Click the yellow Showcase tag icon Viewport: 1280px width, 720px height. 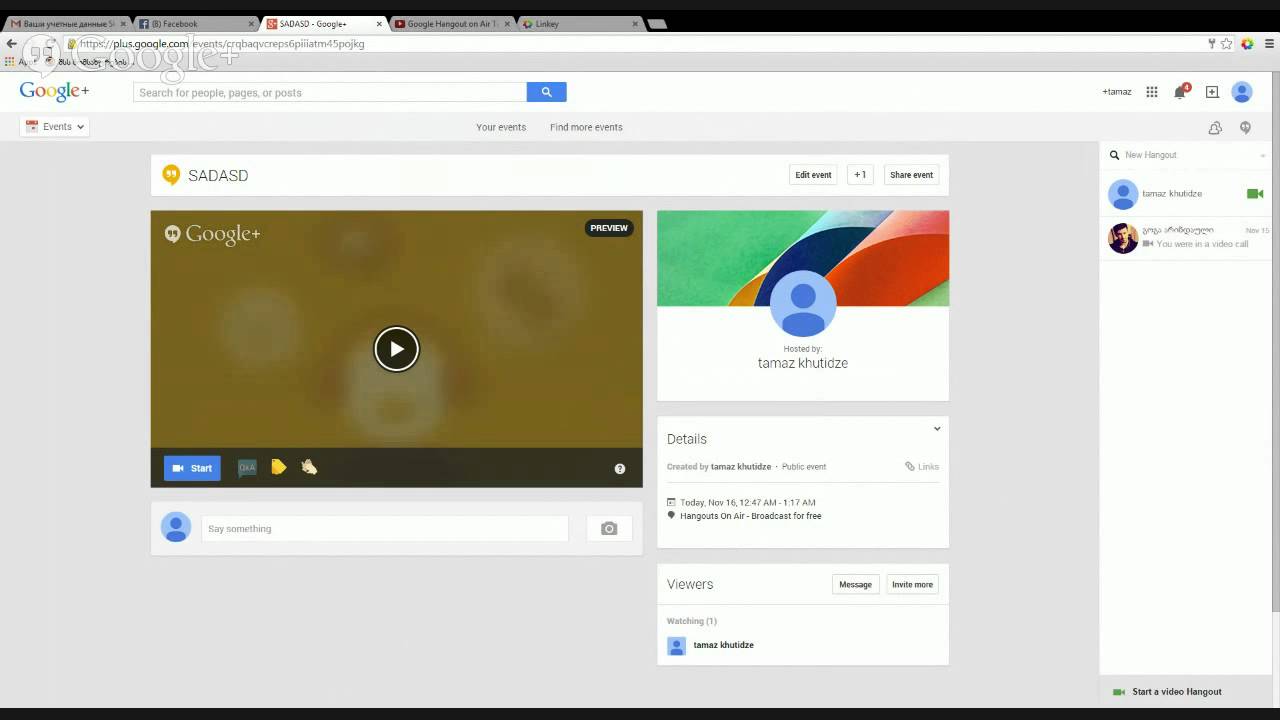coord(279,467)
